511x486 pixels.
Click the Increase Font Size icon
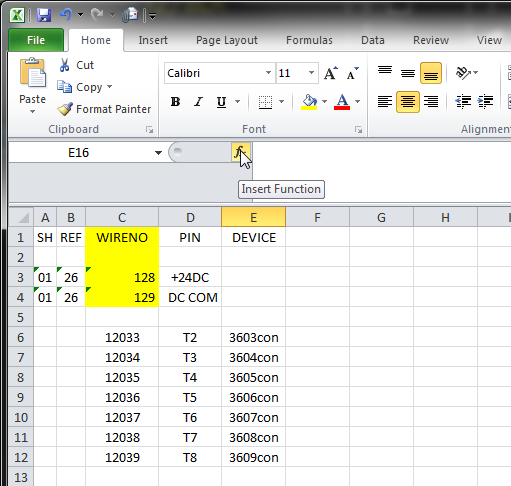[x=331, y=73]
